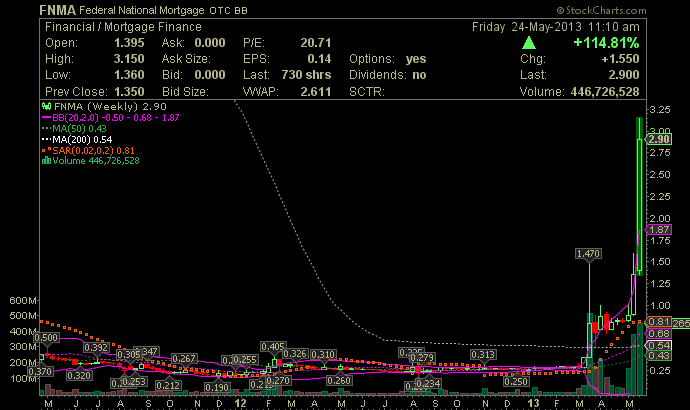Select the VWAP value 2.611

tap(316, 92)
